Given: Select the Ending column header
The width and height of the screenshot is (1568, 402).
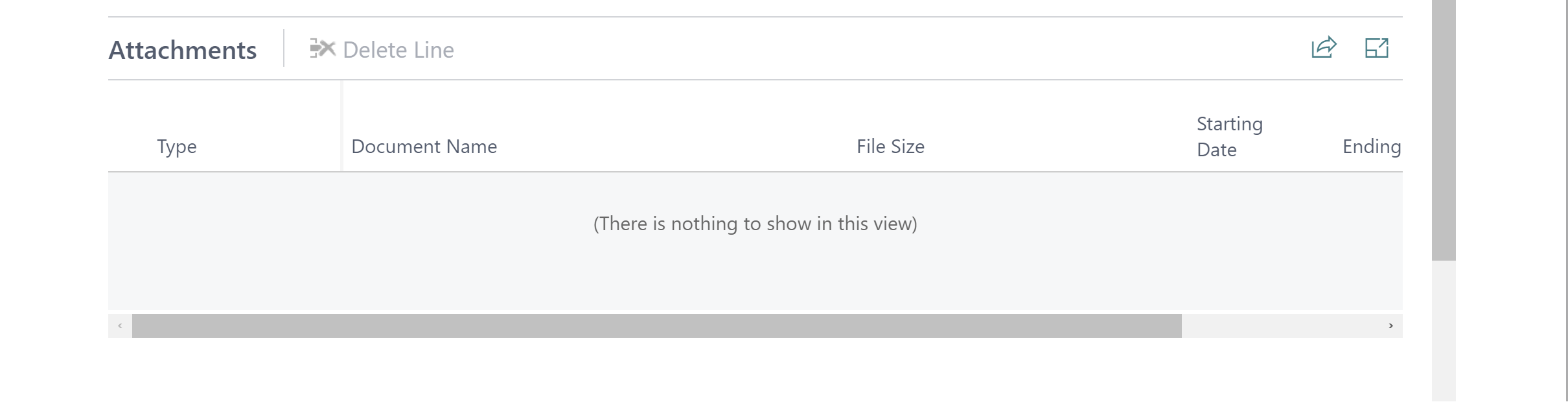Looking at the screenshot, I should click(1371, 147).
